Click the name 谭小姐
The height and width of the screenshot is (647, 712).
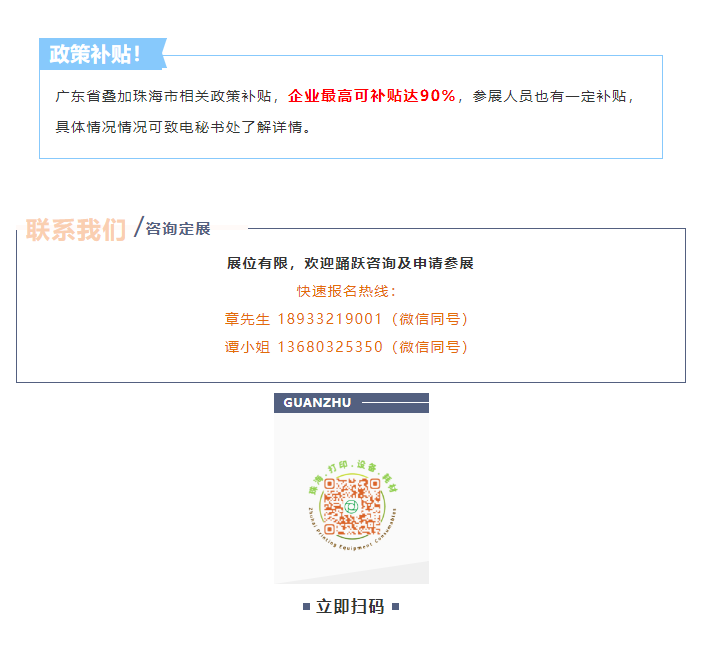(247, 347)
